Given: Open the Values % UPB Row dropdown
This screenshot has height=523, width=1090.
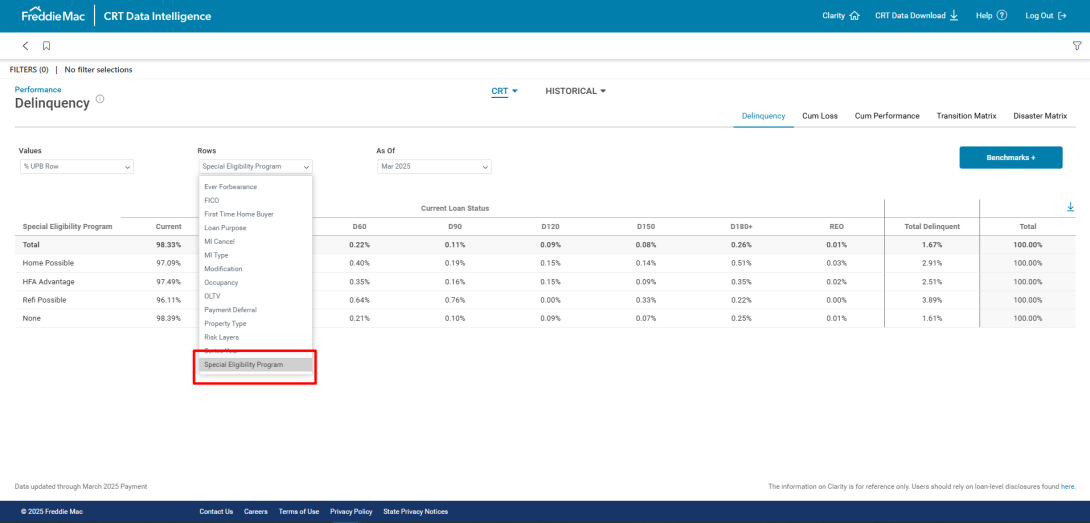Looking at the screenshot, I should coord(76,167).
